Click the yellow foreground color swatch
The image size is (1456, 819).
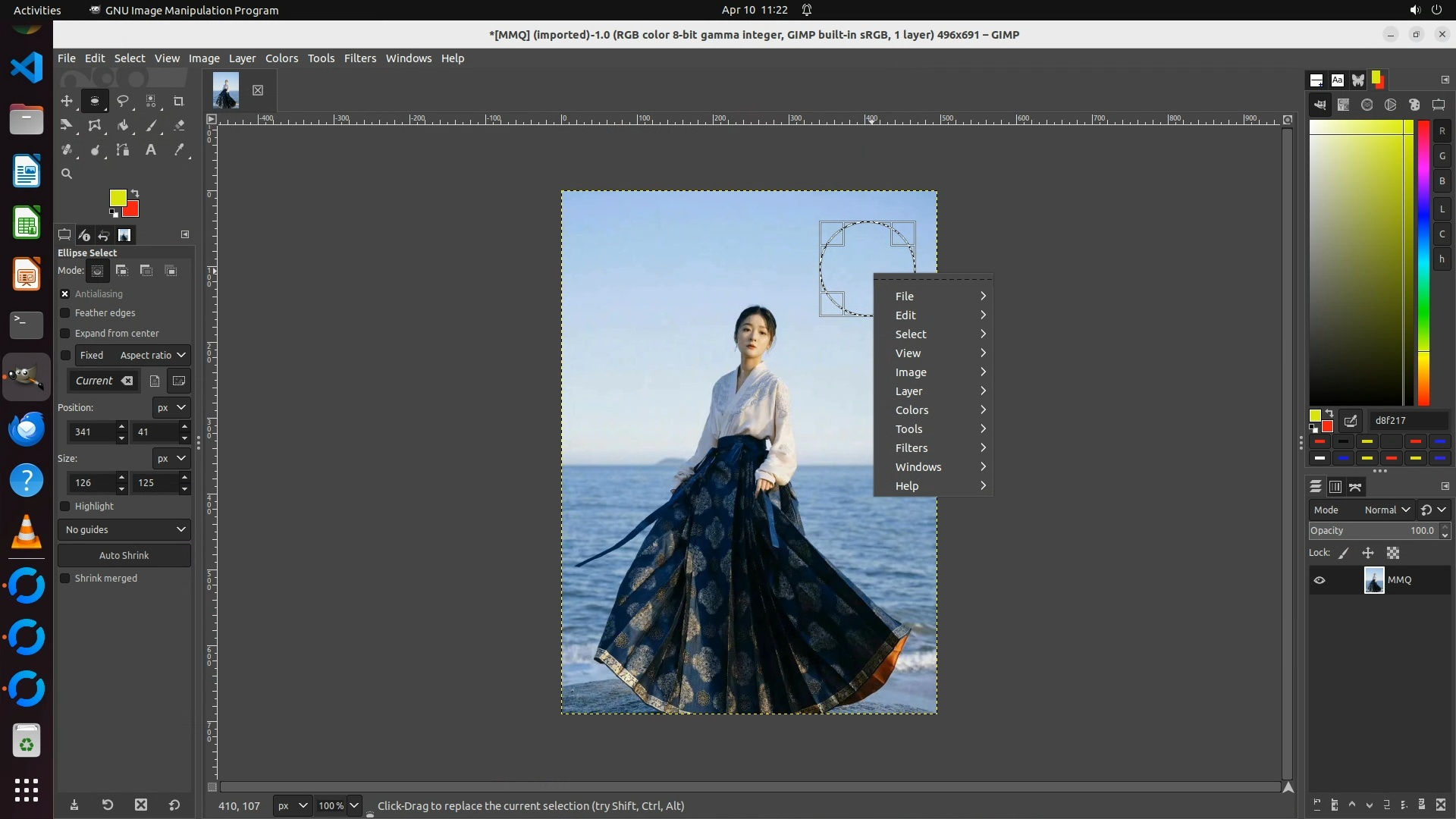pyautogui.click(x=118, y=198)
